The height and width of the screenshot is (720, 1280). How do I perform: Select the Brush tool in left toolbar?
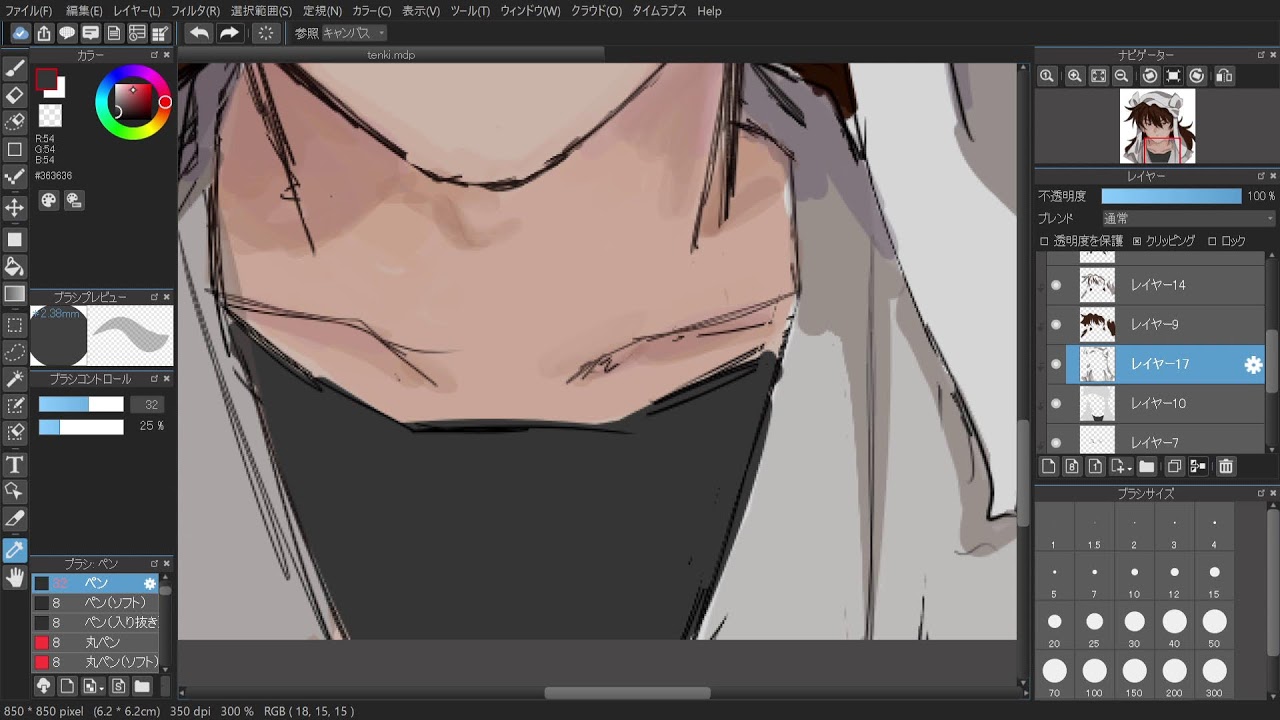click(x=15, y=68)
